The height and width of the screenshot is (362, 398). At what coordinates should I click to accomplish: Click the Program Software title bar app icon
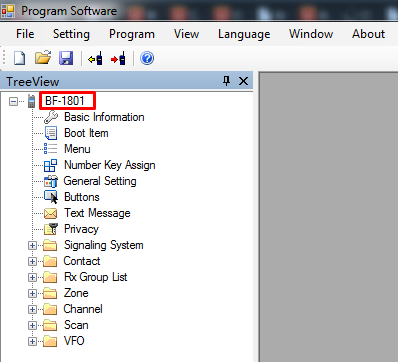click(x=8, y=11)
